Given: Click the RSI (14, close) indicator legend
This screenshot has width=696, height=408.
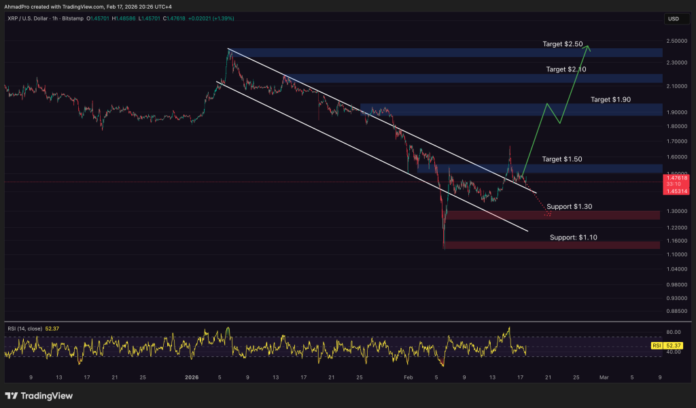Looking at the screenshot, I should (x=27, y=325).
